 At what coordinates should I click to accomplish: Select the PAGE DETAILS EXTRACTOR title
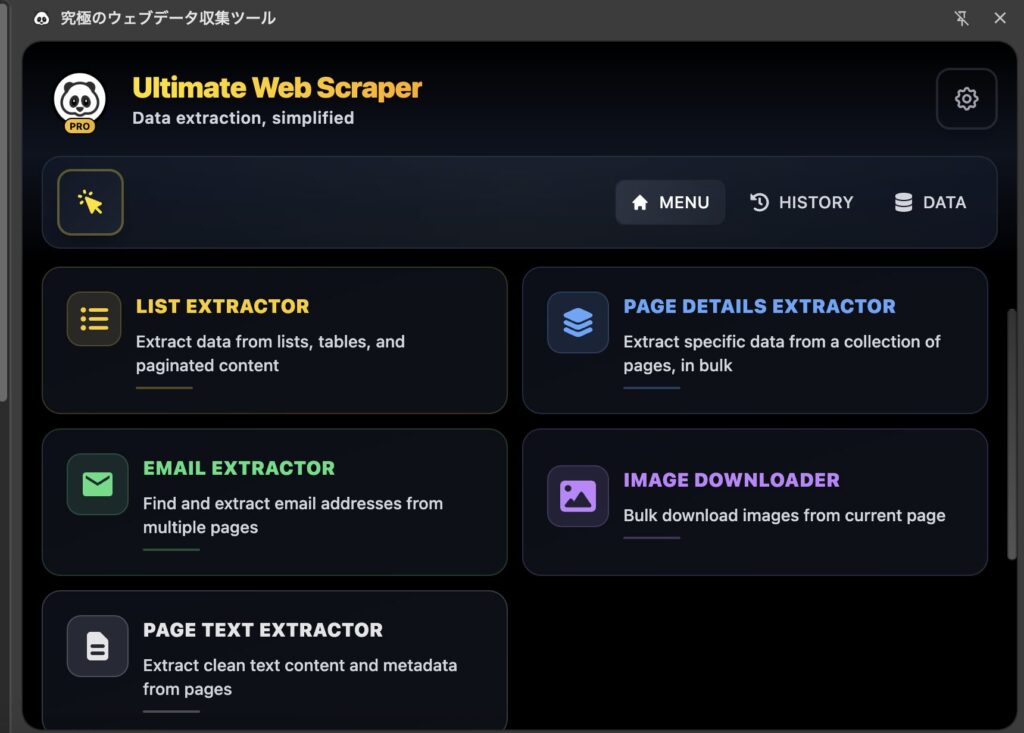[759, 306]
